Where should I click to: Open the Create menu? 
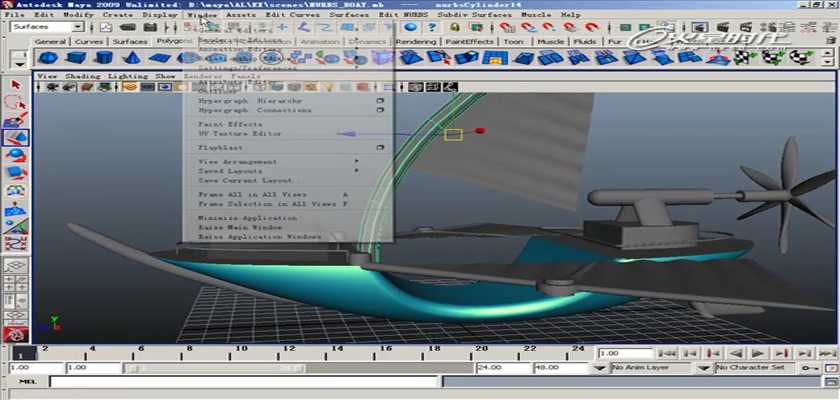coord(118,14)
